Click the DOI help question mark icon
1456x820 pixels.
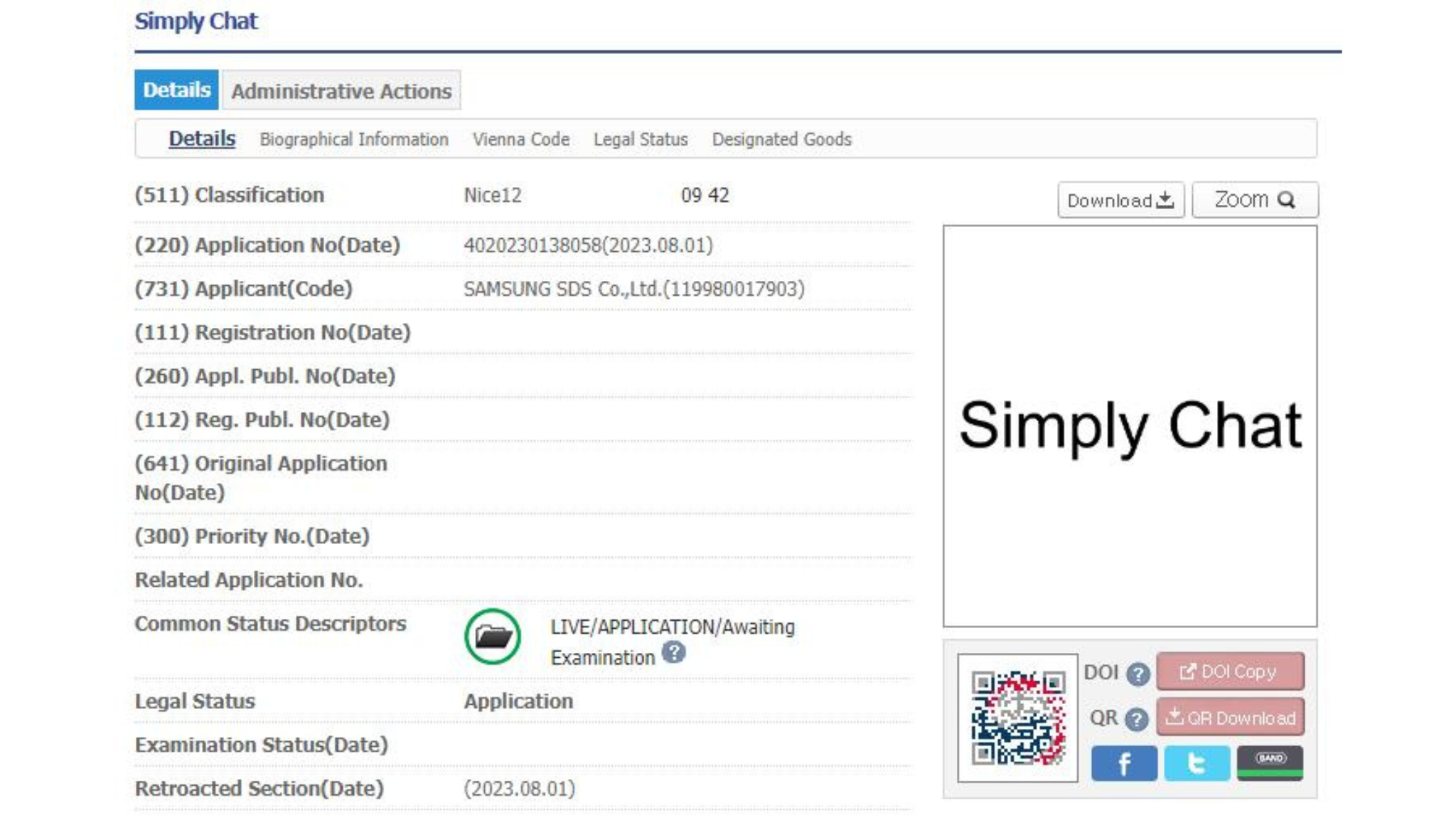pyautogui.click(x=1137, y=673)
